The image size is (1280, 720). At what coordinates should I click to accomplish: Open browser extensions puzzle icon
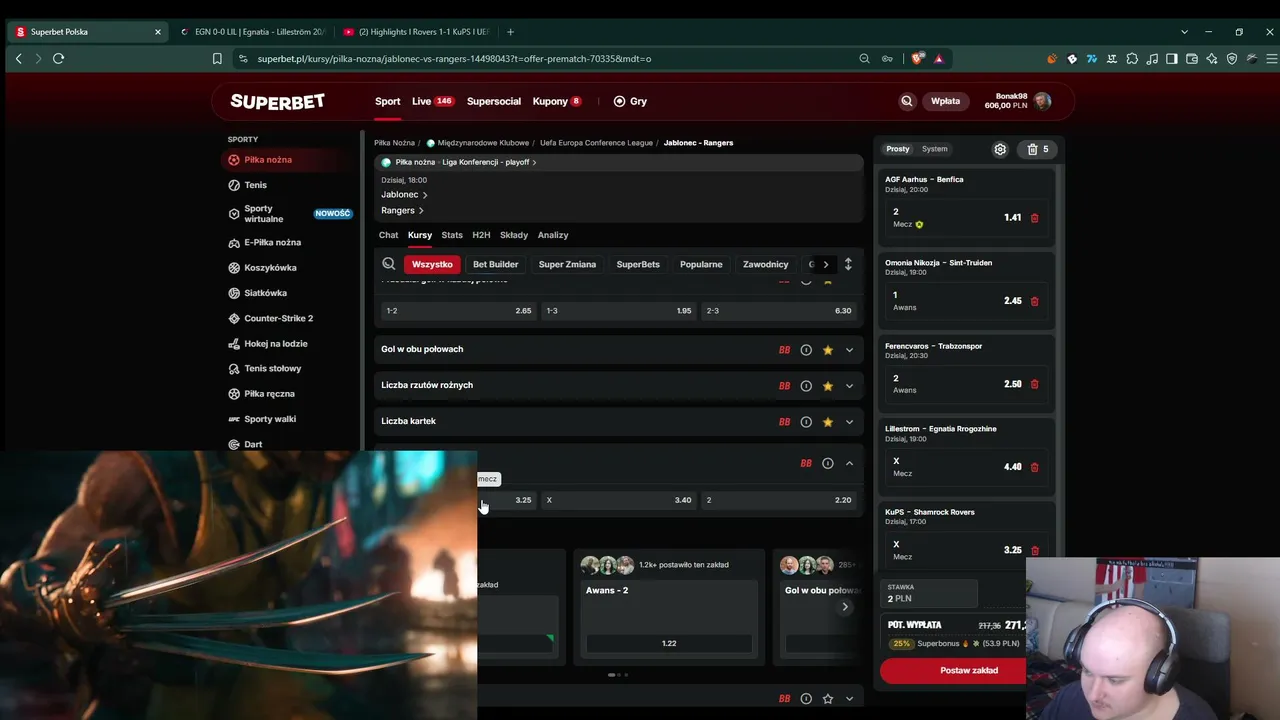coord(1132,59)
